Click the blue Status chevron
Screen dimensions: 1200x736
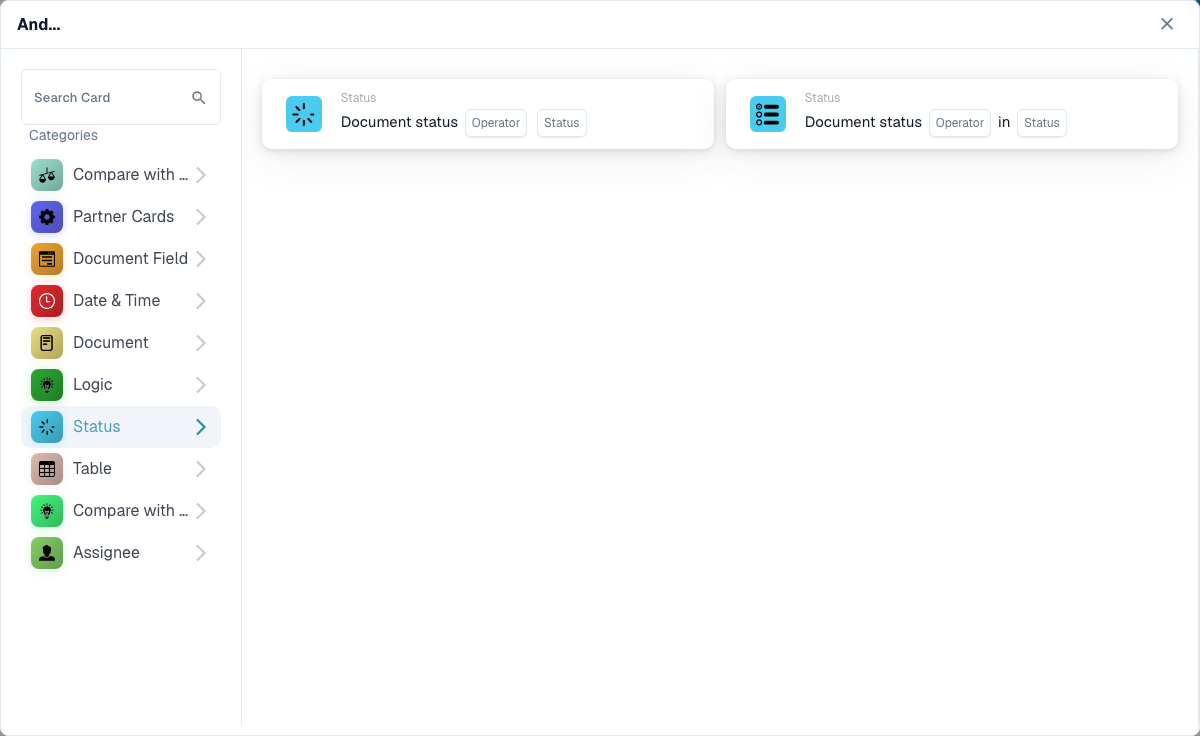[201, 427]
